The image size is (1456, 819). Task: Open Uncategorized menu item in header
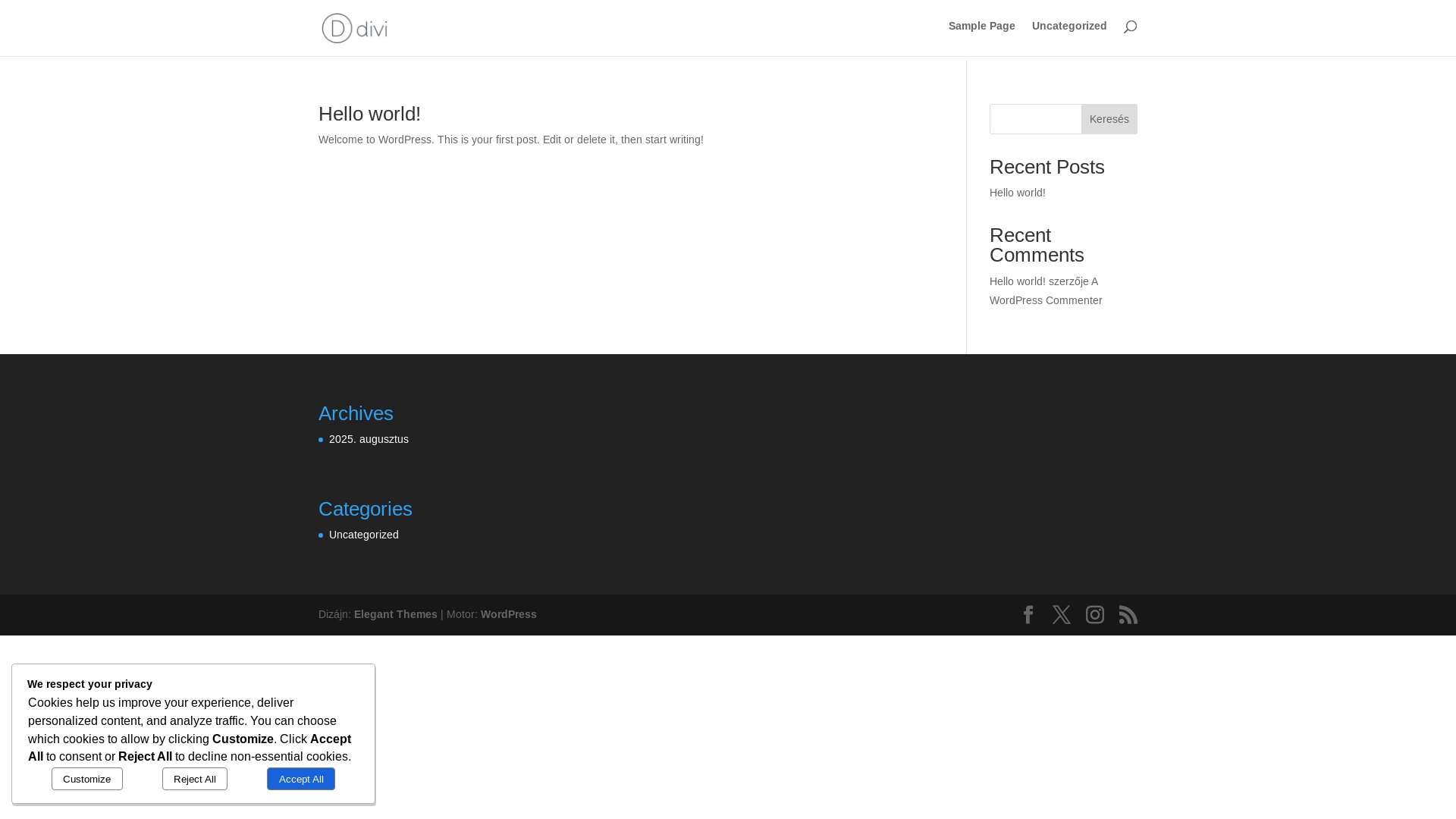(1069, 26)
